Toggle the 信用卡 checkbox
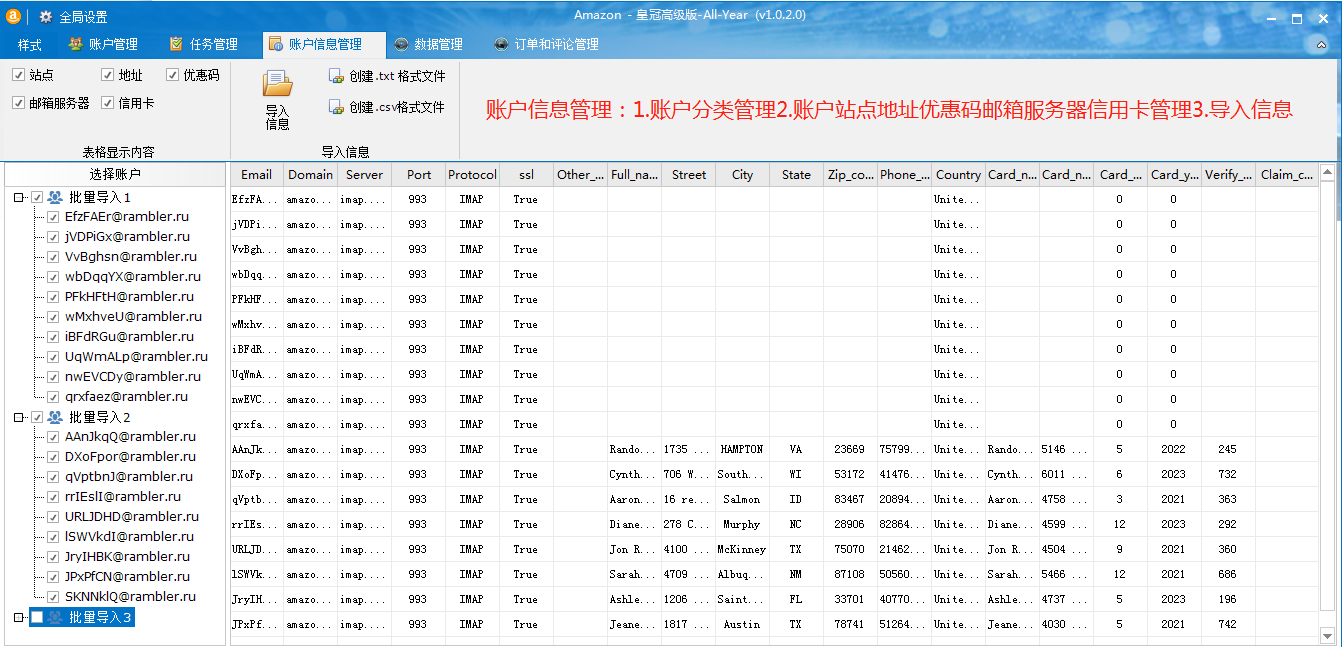Screen dimensions: 1342x647 108,103
